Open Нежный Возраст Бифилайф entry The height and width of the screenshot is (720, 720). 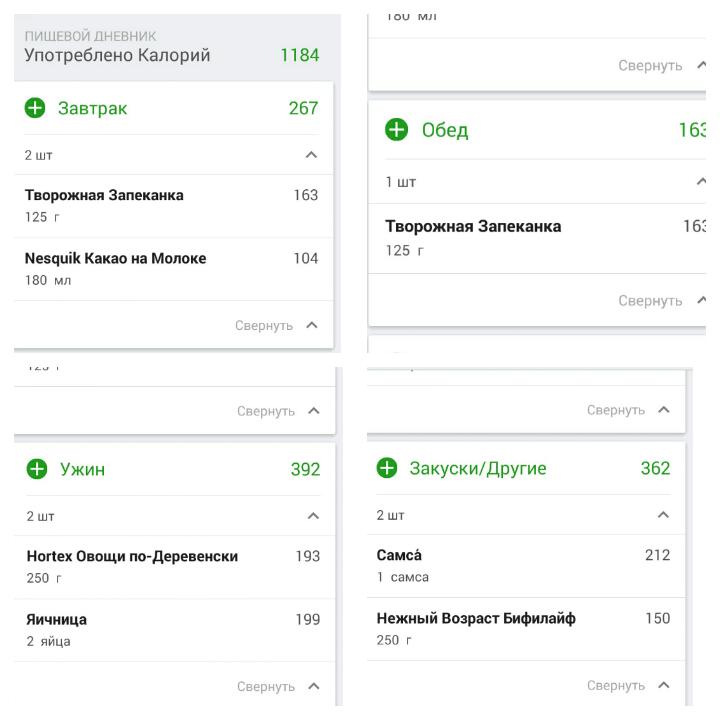[x=526, y=629]
